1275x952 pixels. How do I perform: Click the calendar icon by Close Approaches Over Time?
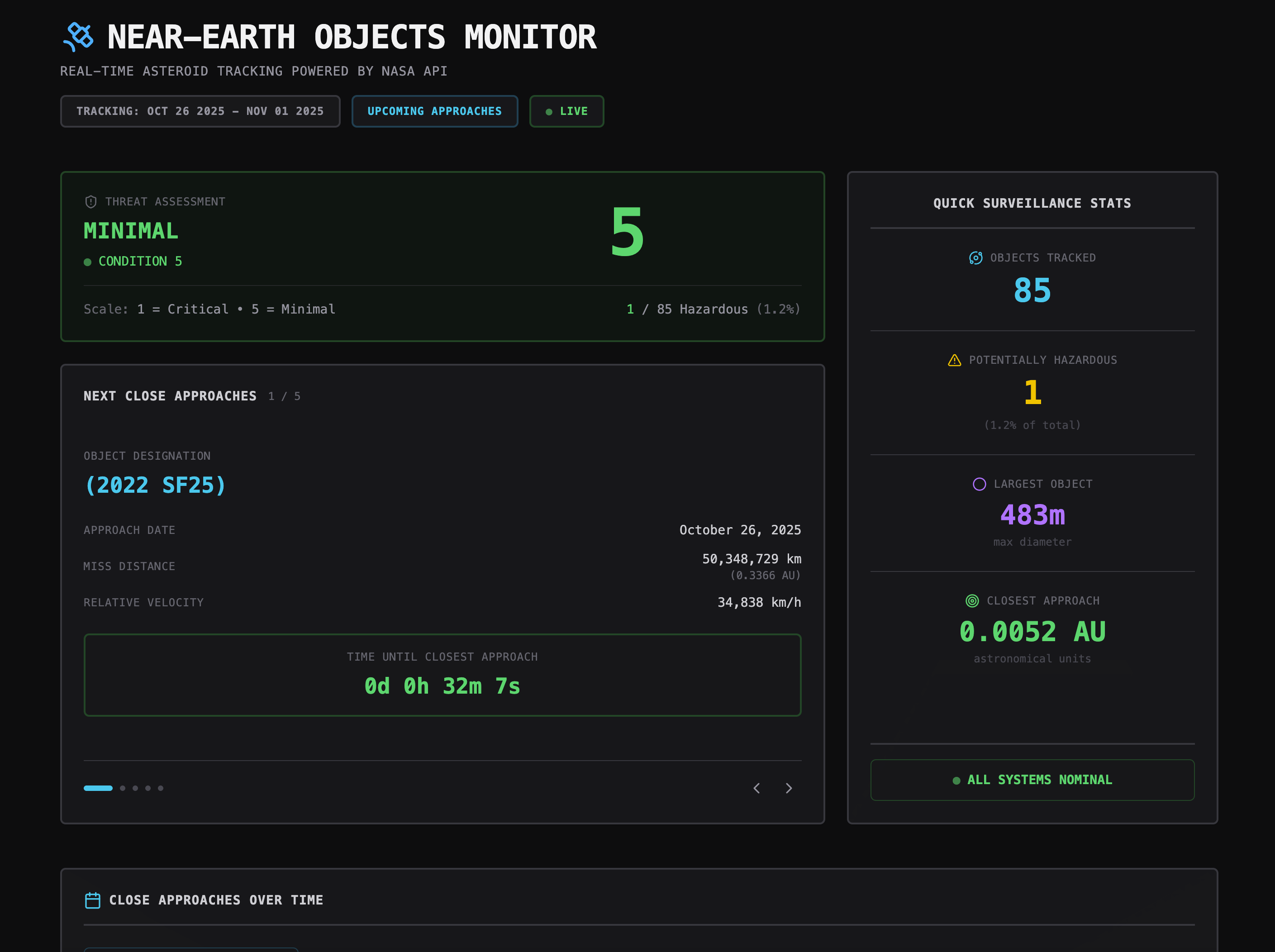[92, 900]
